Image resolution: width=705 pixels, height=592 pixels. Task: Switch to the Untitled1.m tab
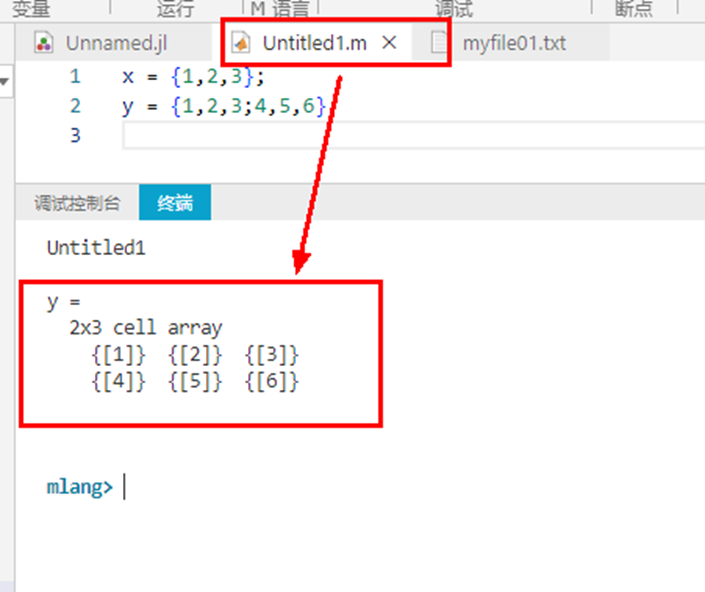pos(315,43)
